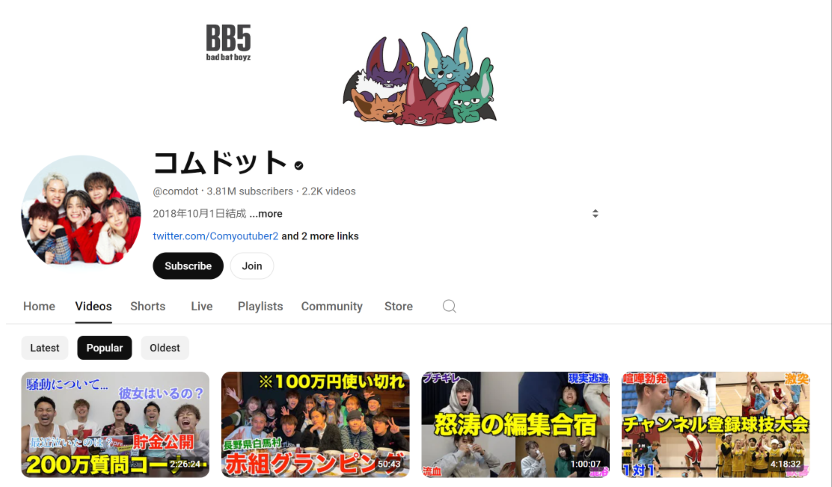The image size is (832, 487).
Task: Click the 3.81M subscribers text
Action: tap(250, 191)
